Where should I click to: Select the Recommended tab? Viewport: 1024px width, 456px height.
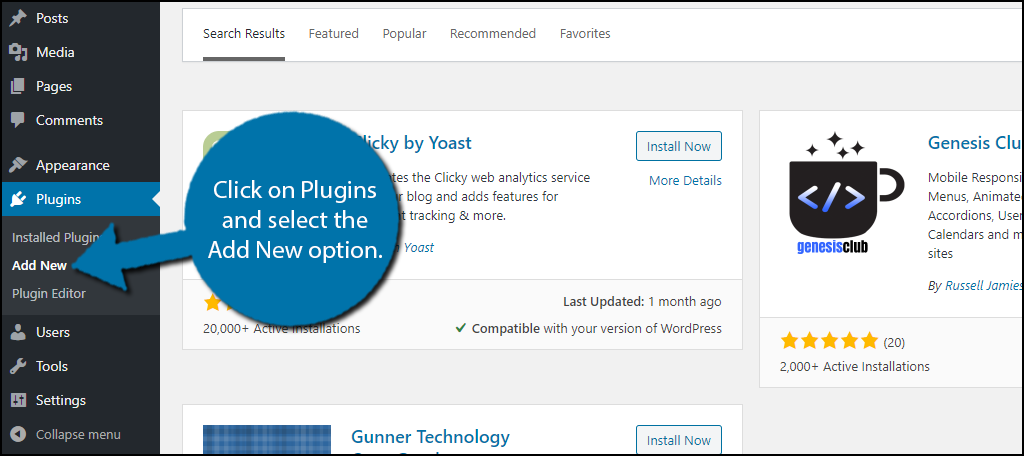point(493,33)
